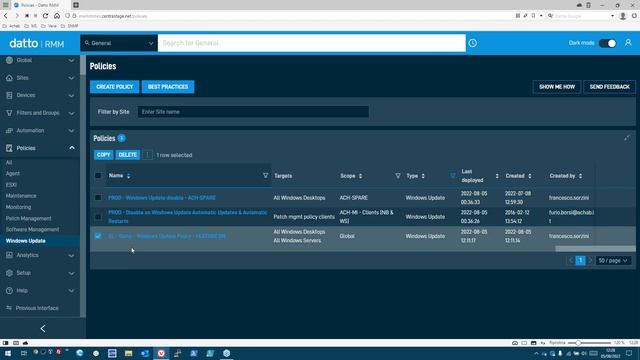The image size is (640, 360).
Task: Open the user profile icon
Action: [628, 43]
